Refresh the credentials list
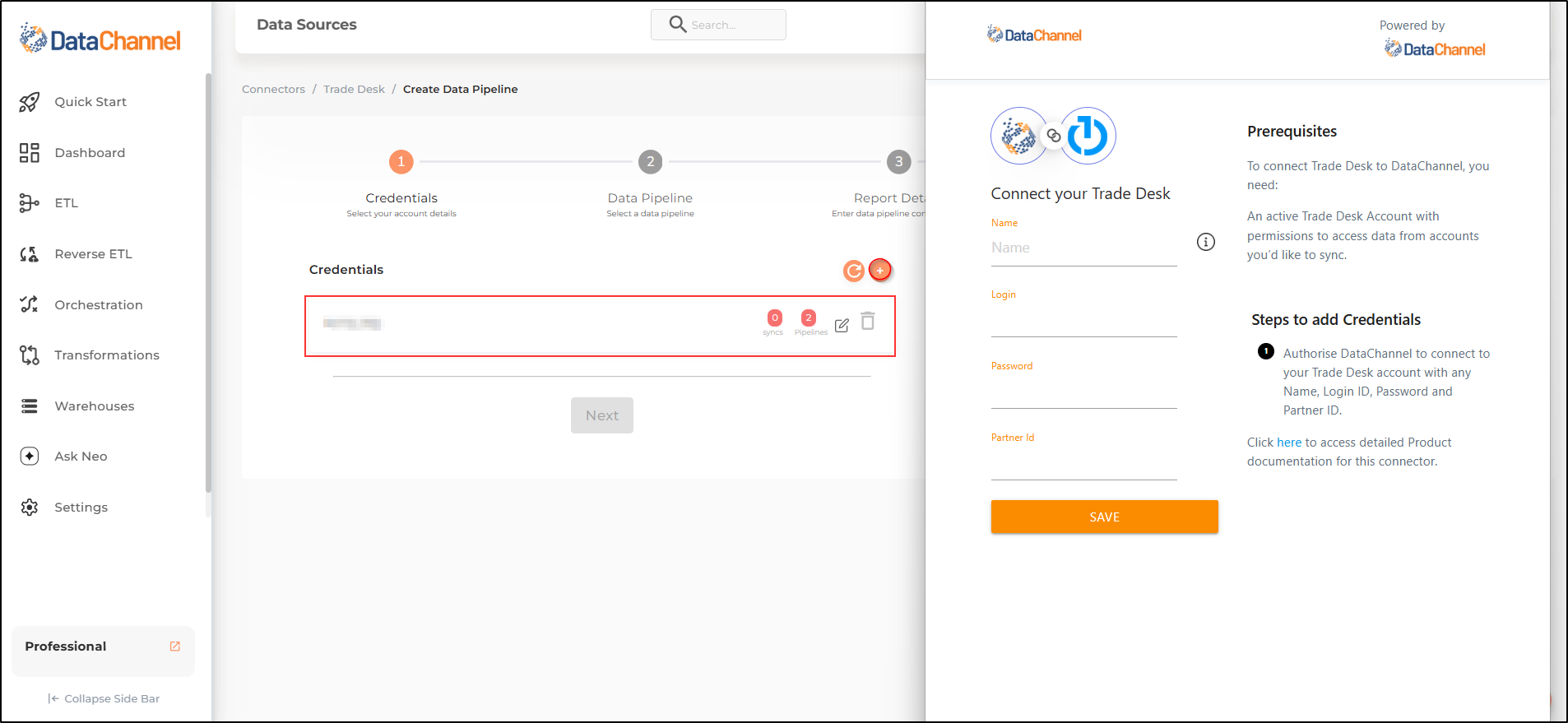This screenshot has height=723, width=1568. [854, 271]
